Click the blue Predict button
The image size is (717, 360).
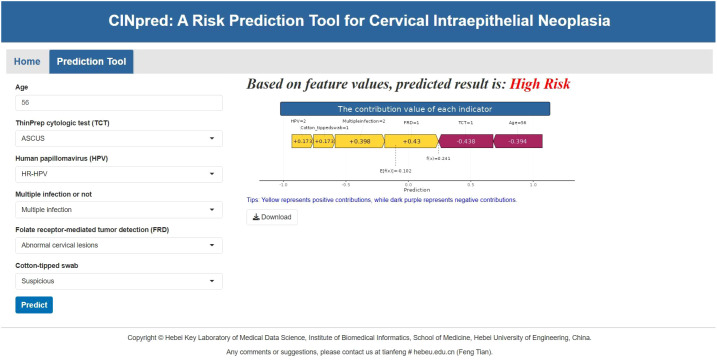click(34, 305)
